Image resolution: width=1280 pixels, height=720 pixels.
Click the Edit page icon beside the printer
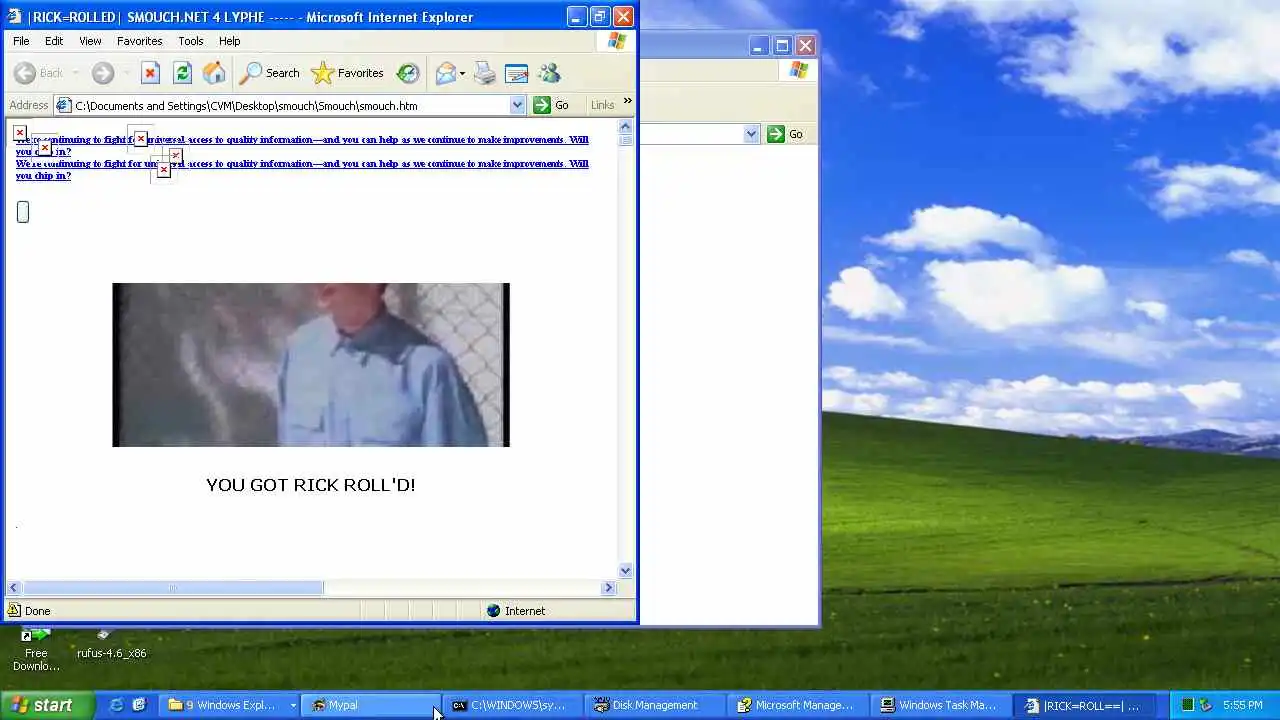(517, 73)
